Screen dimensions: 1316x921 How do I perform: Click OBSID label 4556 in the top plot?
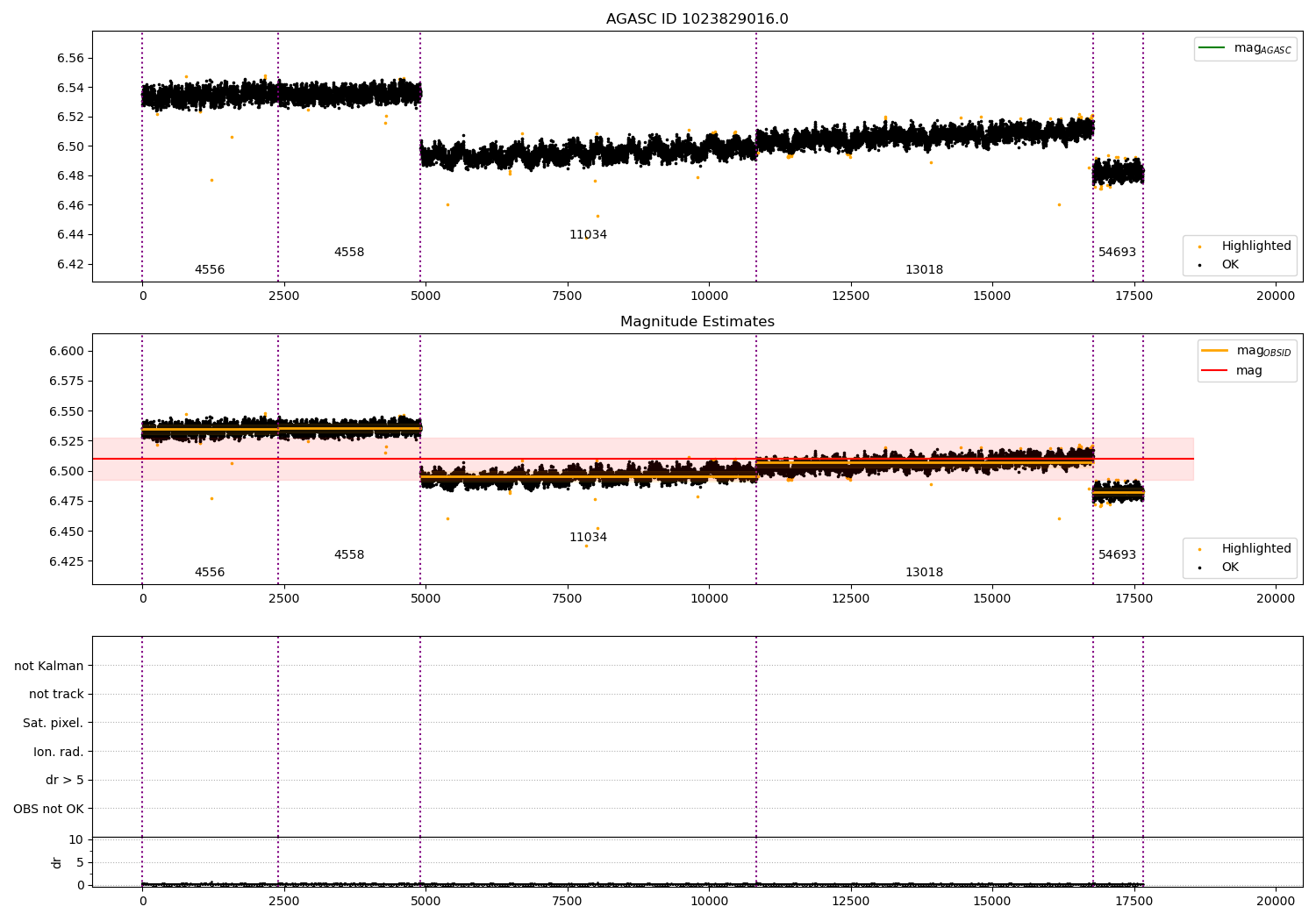click(x=210, y=270)
